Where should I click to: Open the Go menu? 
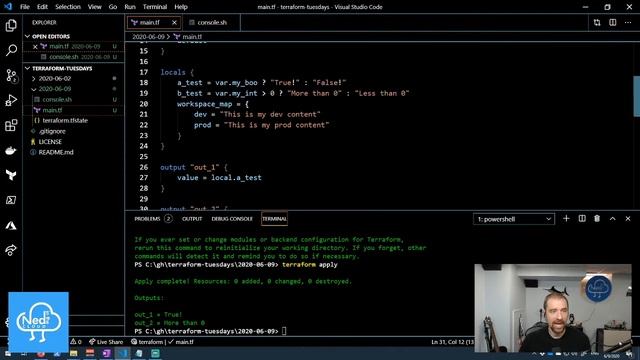click(113, 7)
